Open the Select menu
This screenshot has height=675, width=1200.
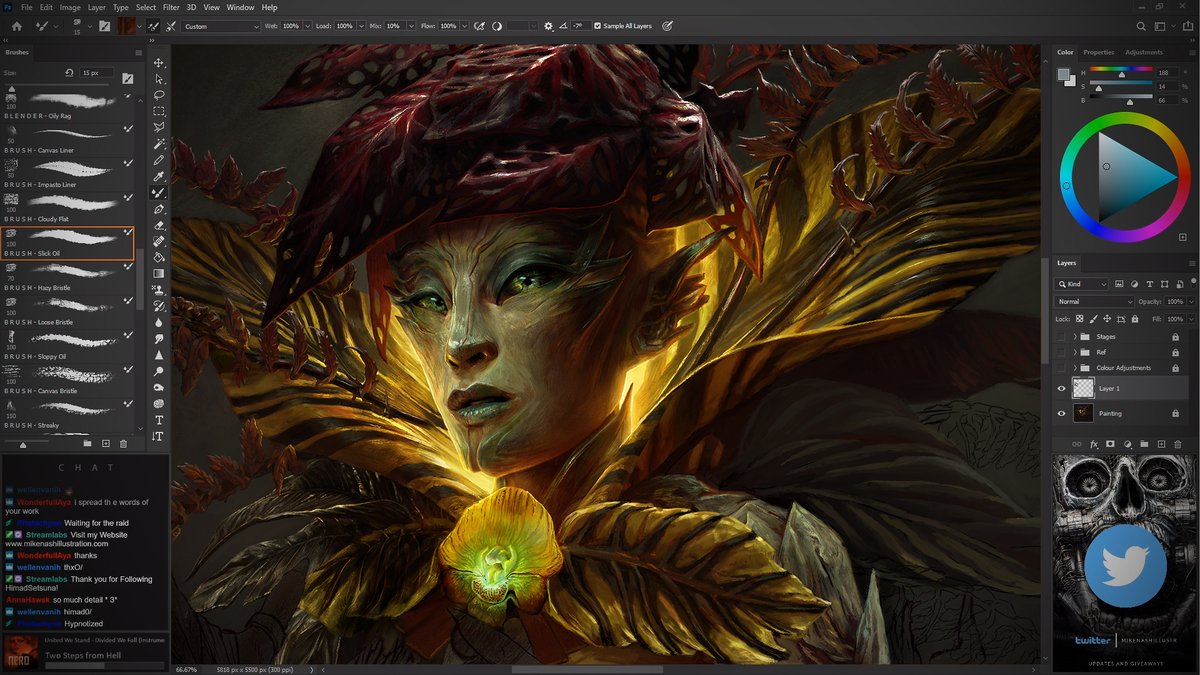point(146,7)
